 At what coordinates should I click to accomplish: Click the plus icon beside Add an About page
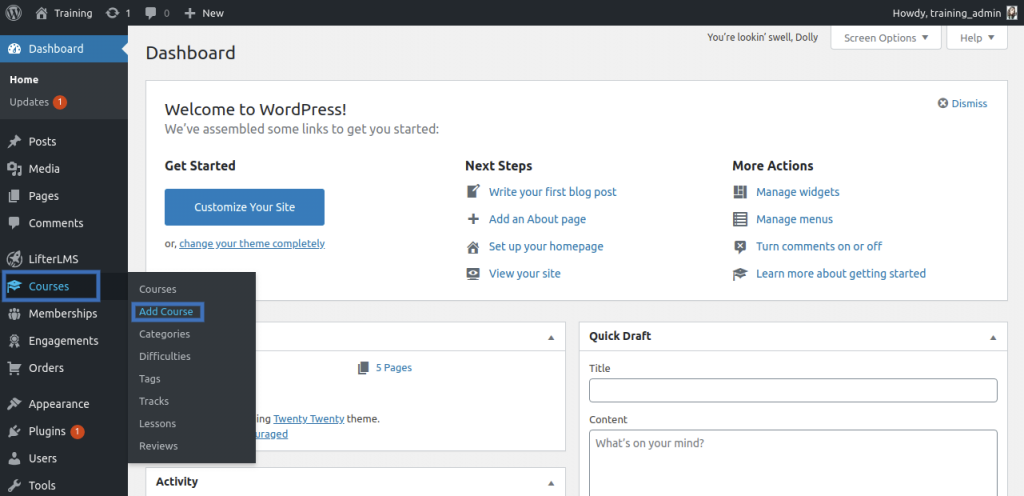tap(473, 219)
